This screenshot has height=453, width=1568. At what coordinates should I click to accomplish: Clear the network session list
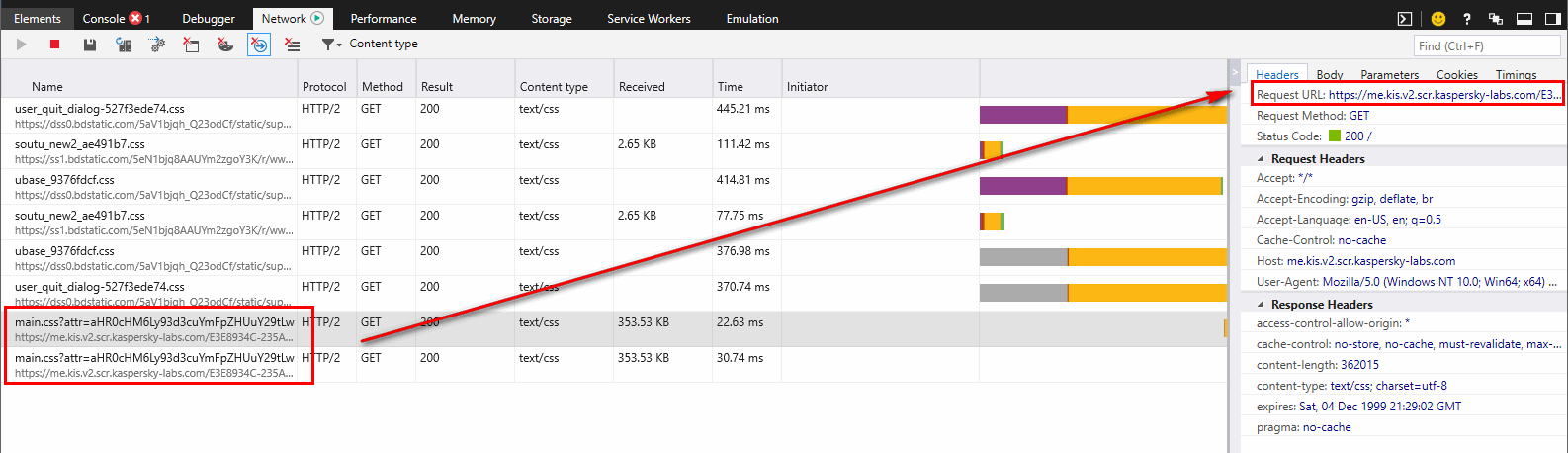(x=292, y=45)
